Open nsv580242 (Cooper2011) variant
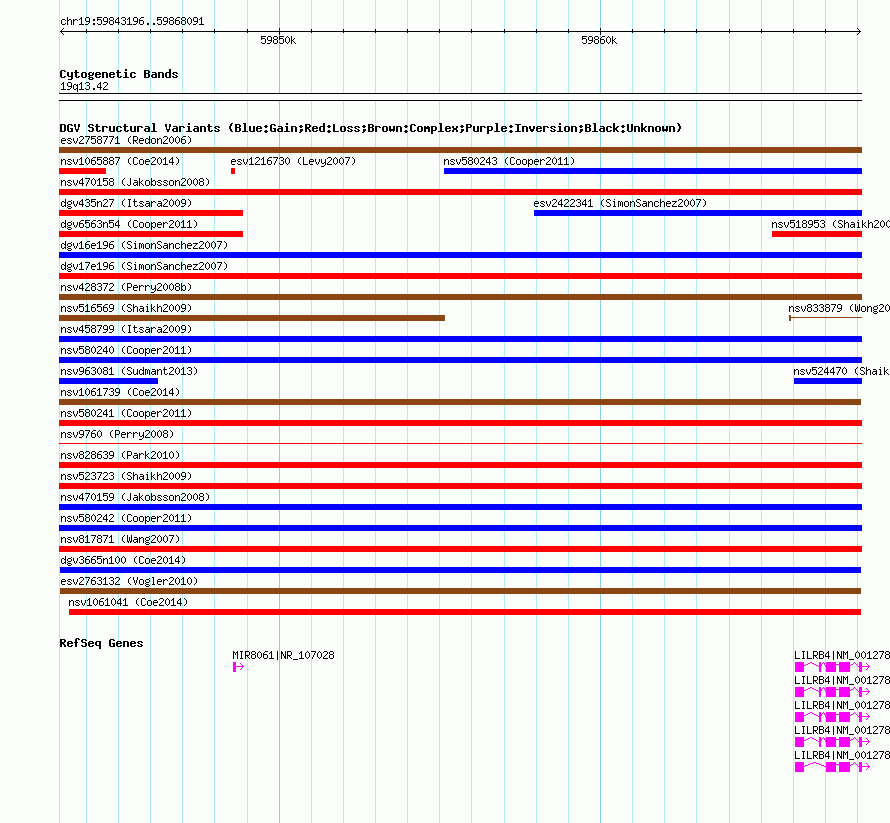The image size is (890, 823). [x=126, y=518]
